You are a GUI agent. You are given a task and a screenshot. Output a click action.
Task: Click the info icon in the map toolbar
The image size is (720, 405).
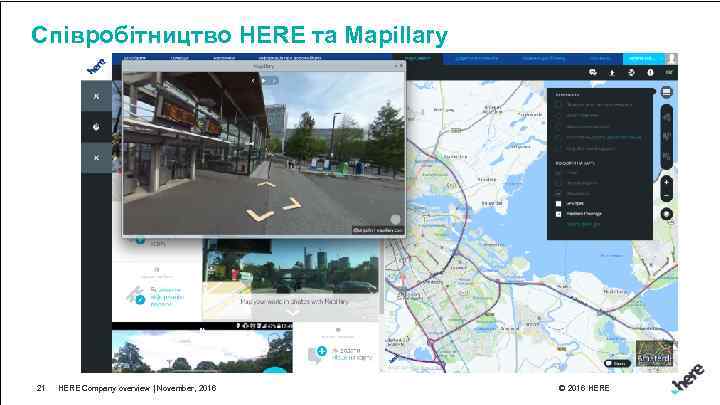tap(650, 73)
